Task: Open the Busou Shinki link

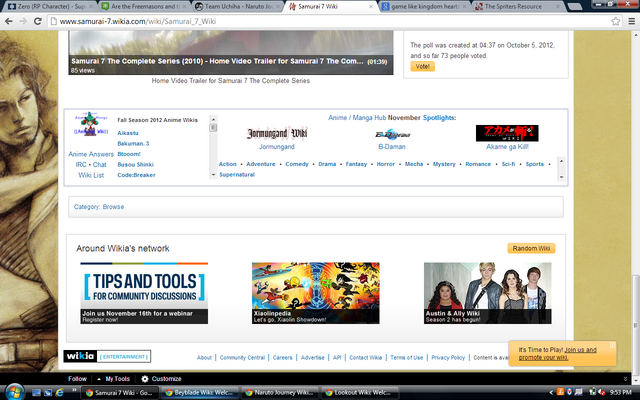Action: click(136, 164)
